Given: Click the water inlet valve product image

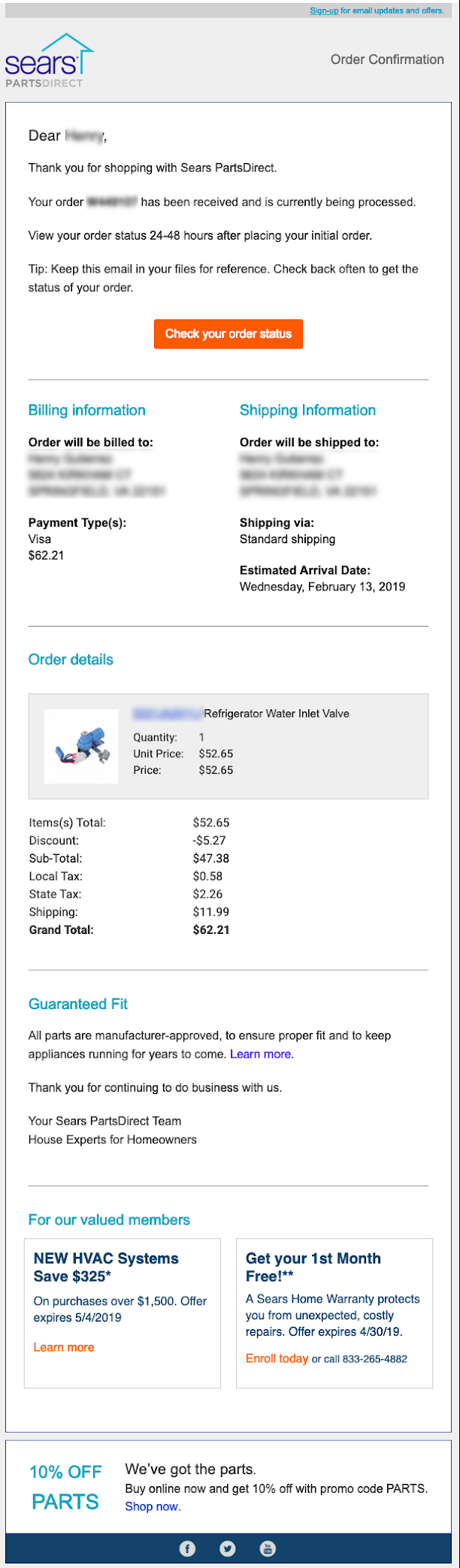Looking at the screenshot, I should point(81,746).
